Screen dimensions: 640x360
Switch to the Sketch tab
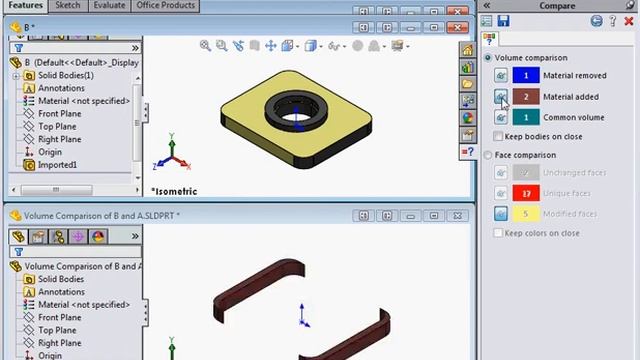coord(68,6)
